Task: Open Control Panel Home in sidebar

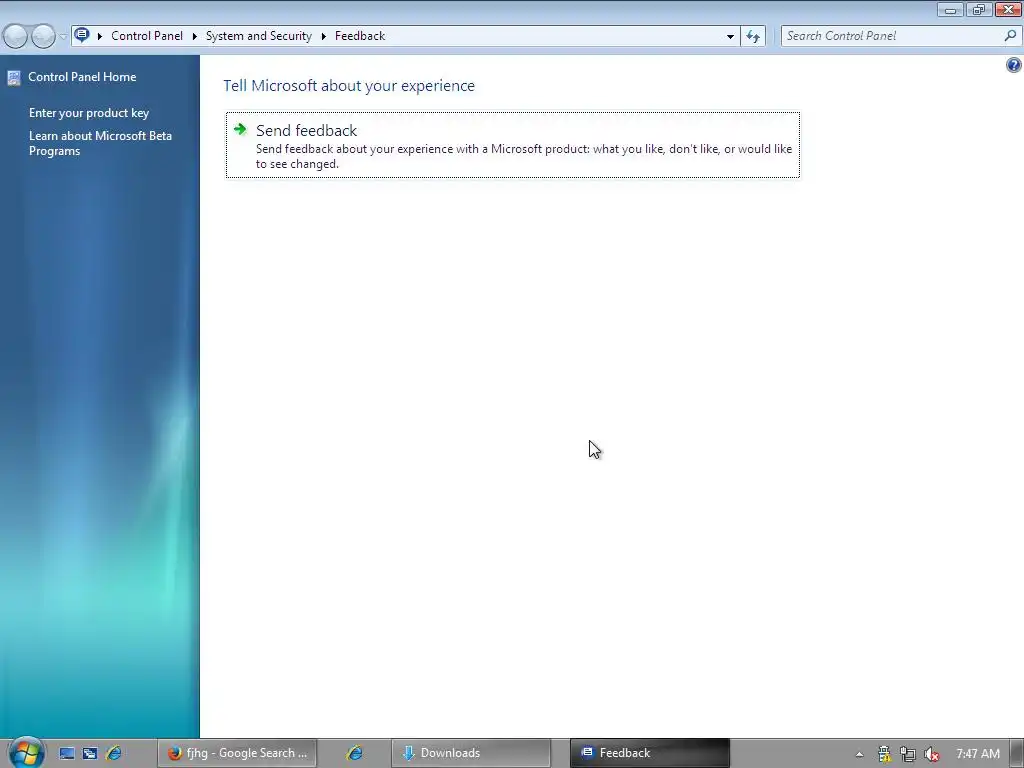Action: (82, 77)
